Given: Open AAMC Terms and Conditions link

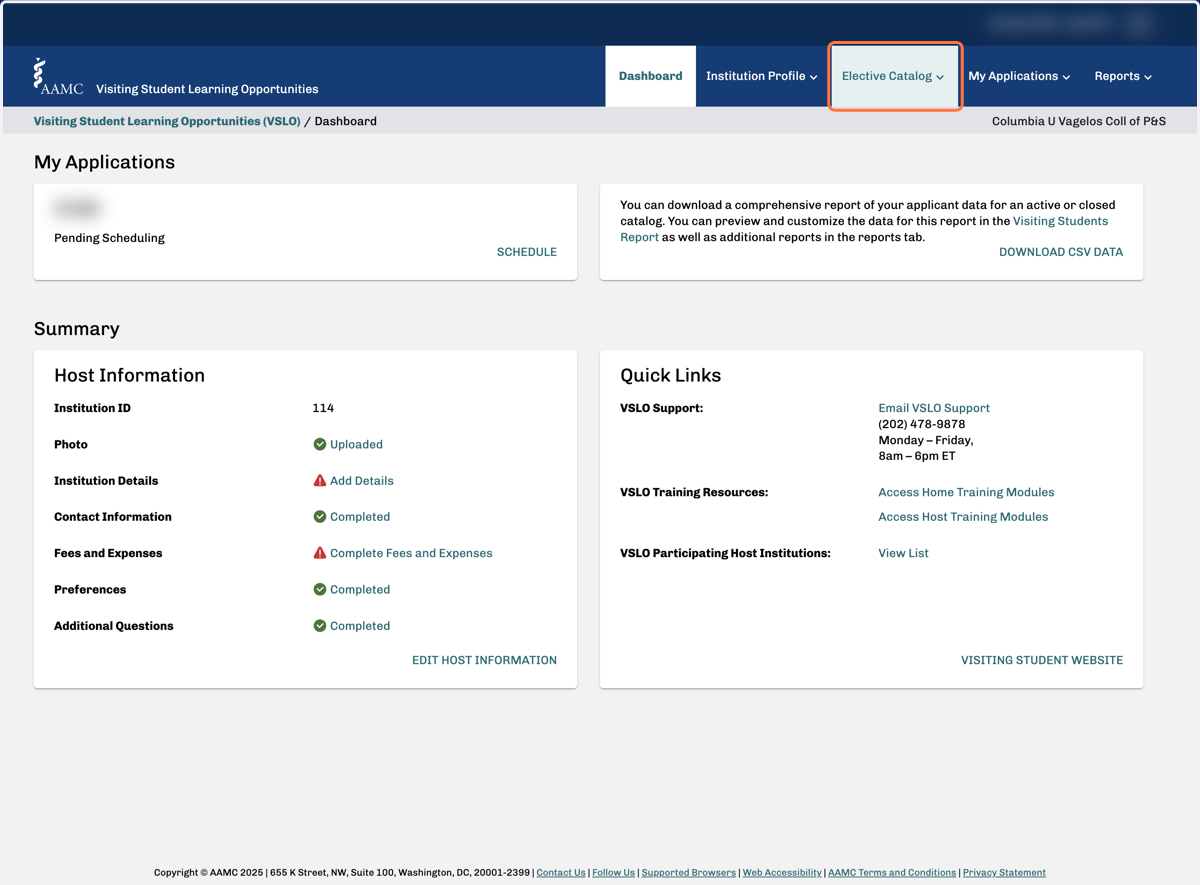Looking at the screenshot, I should pos(892,873).
